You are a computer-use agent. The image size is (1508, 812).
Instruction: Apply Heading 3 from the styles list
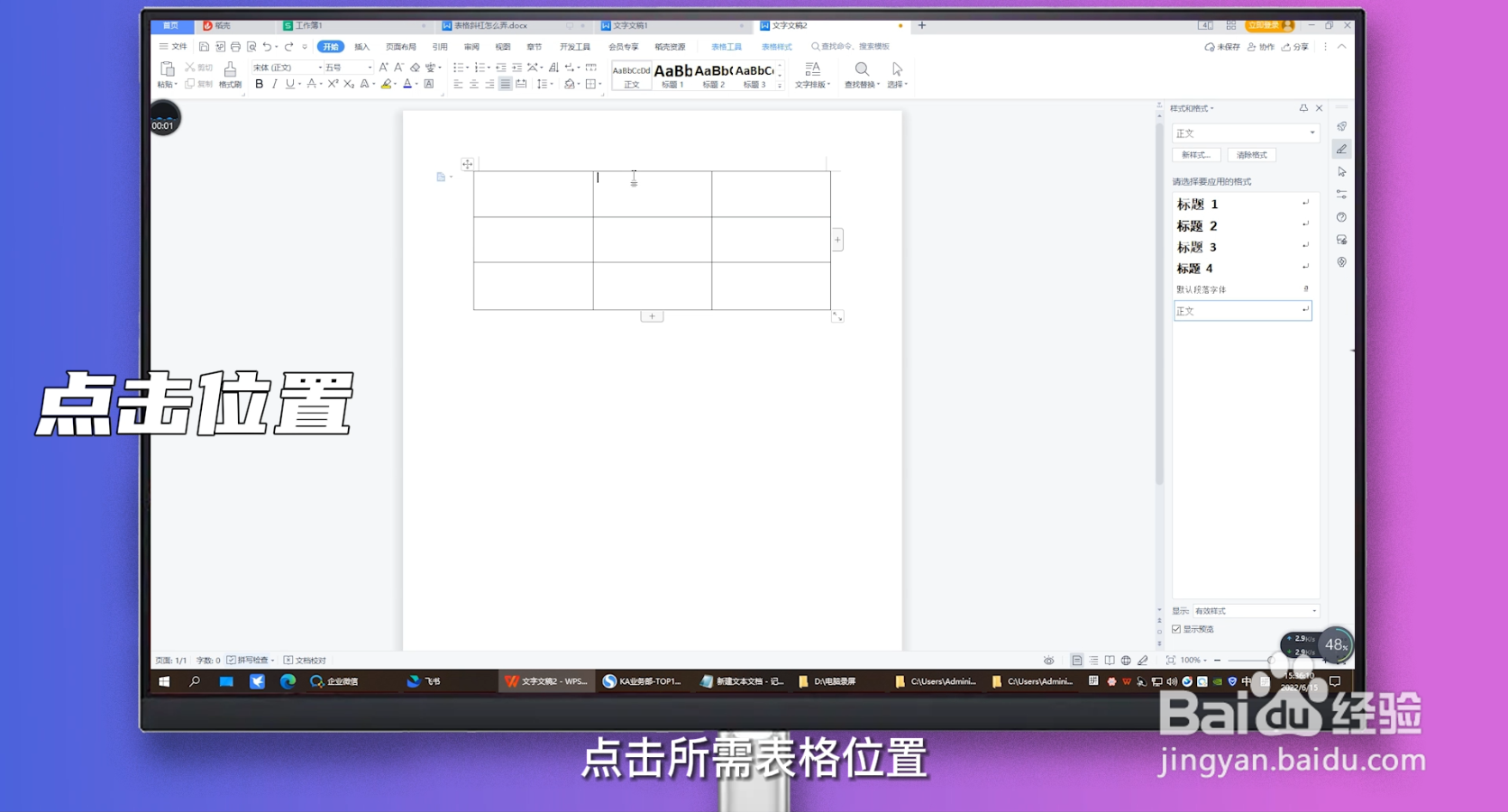(x=1242, y=247)
